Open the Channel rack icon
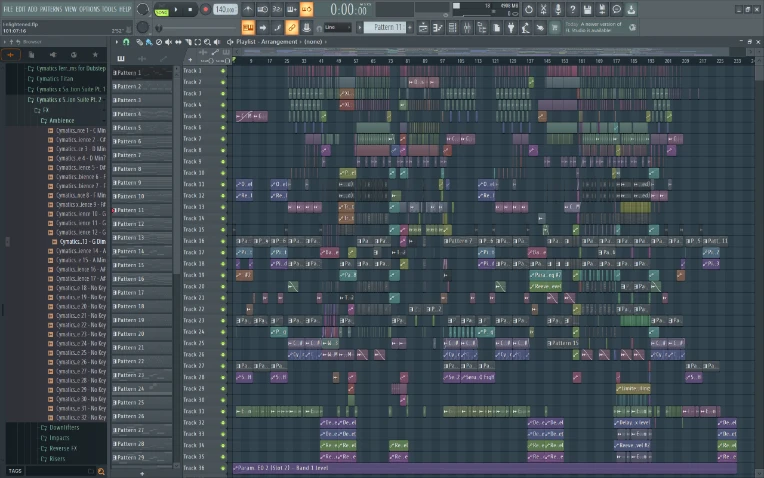764x478 pixels. 453,28
